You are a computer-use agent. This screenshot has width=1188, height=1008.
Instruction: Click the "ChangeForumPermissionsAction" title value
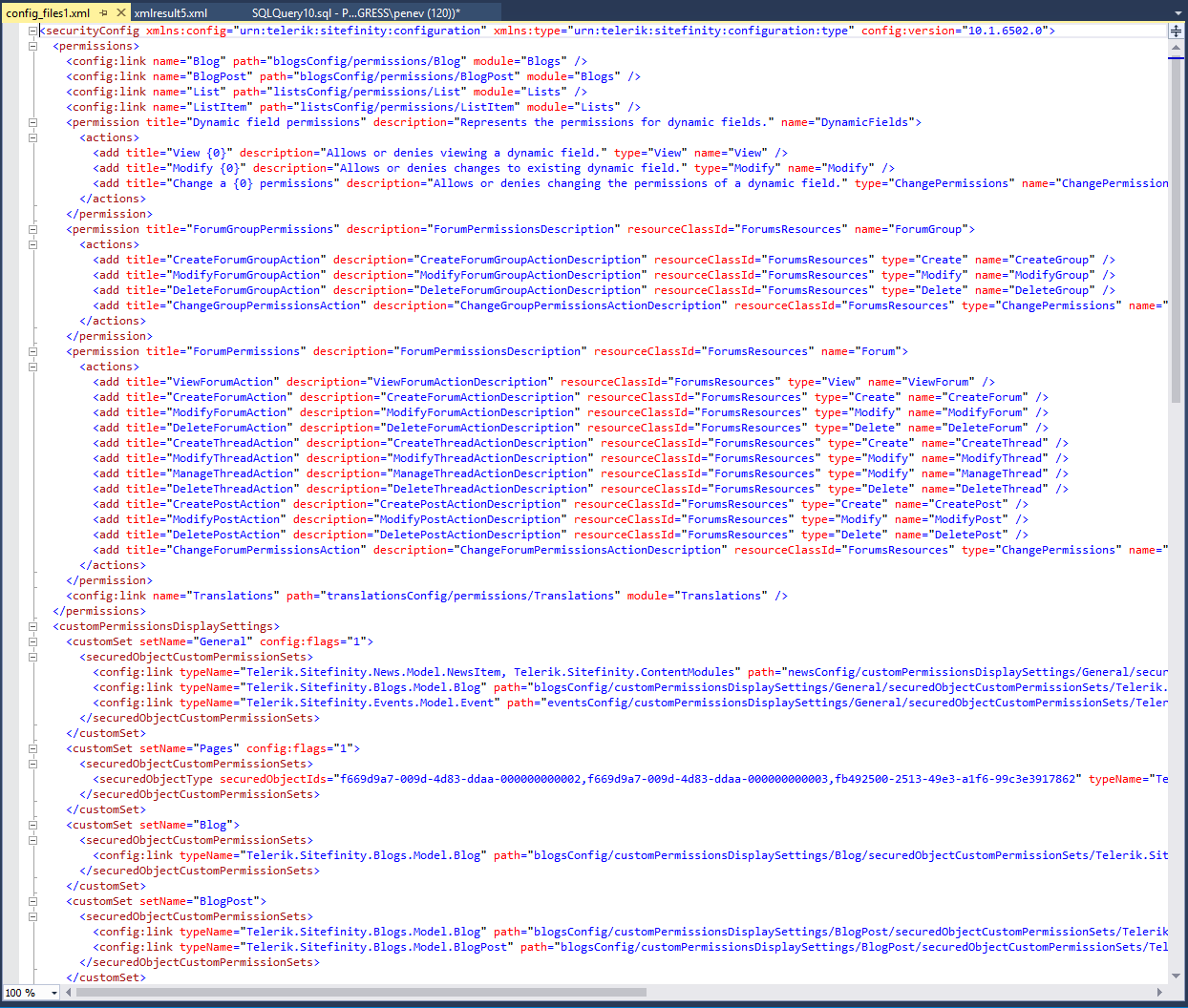[266, 550]
